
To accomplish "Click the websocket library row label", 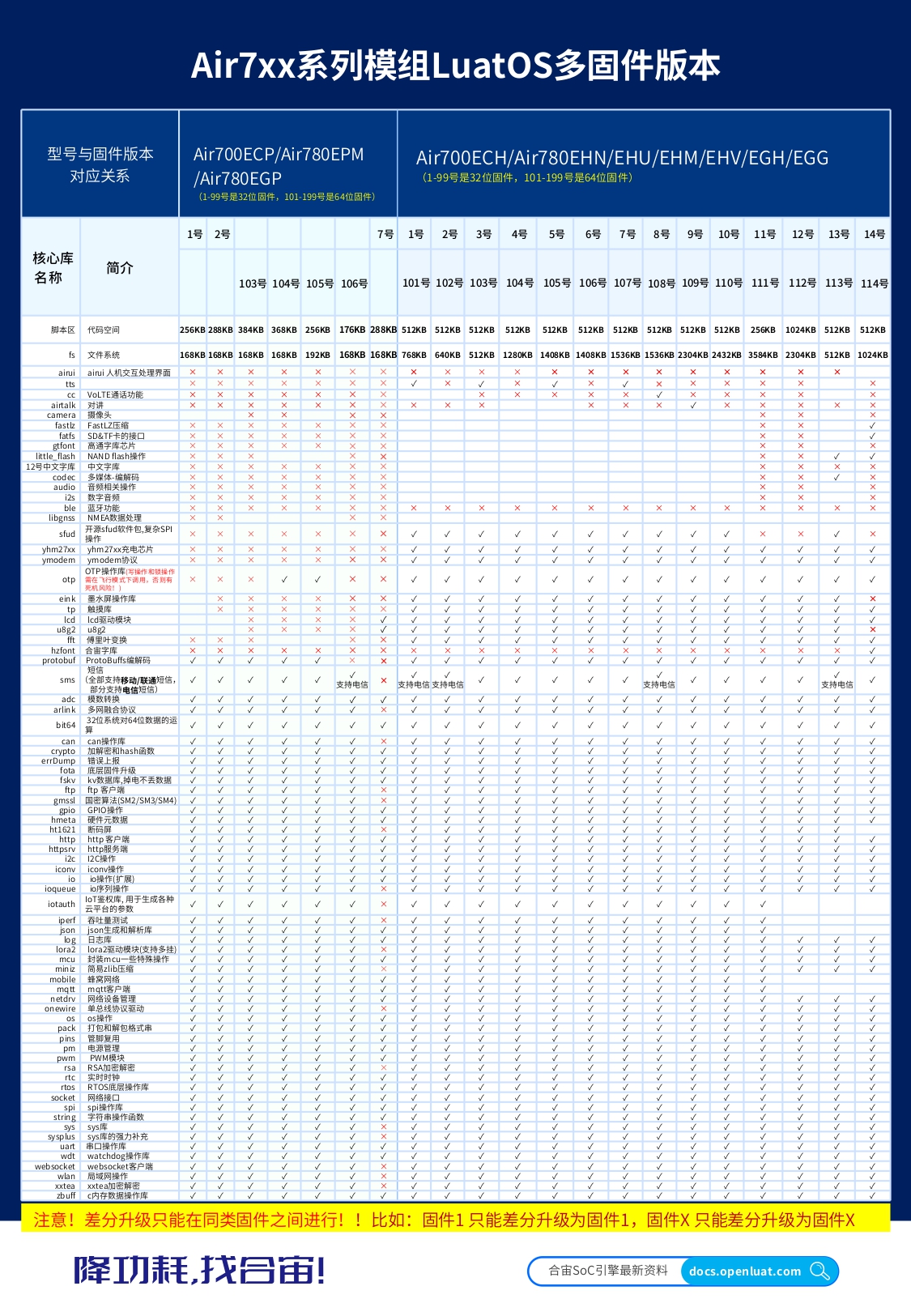I will click(x=55, y=1166).
